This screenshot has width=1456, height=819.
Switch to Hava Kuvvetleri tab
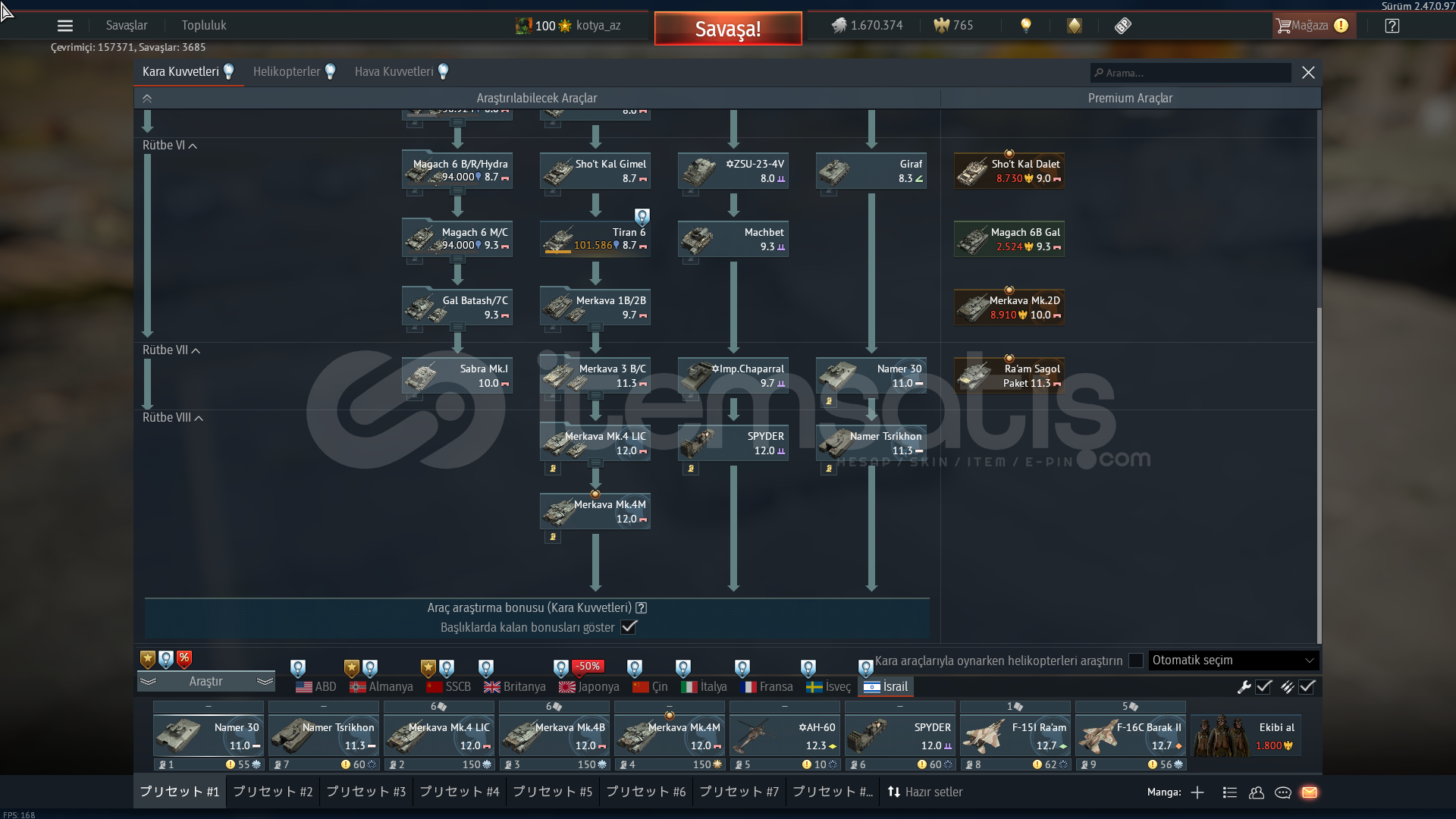(402, 72)
